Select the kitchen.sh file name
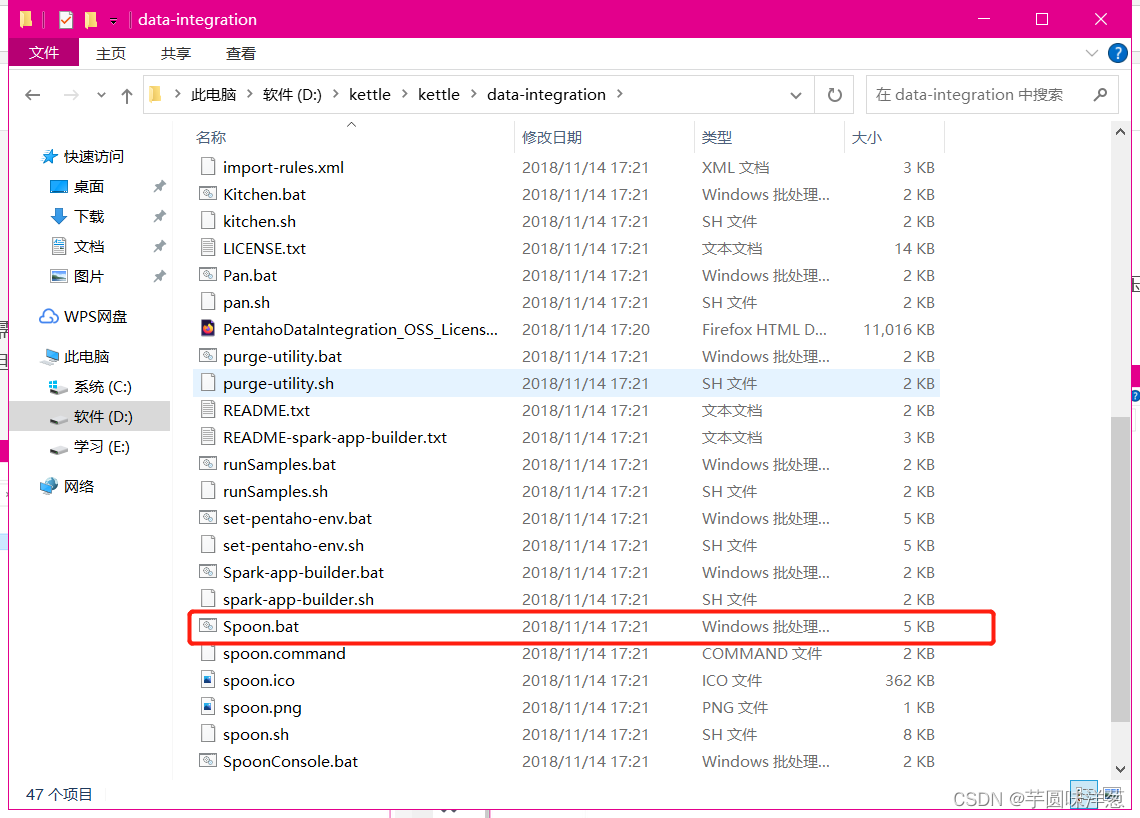 click(x=260, y=221)
